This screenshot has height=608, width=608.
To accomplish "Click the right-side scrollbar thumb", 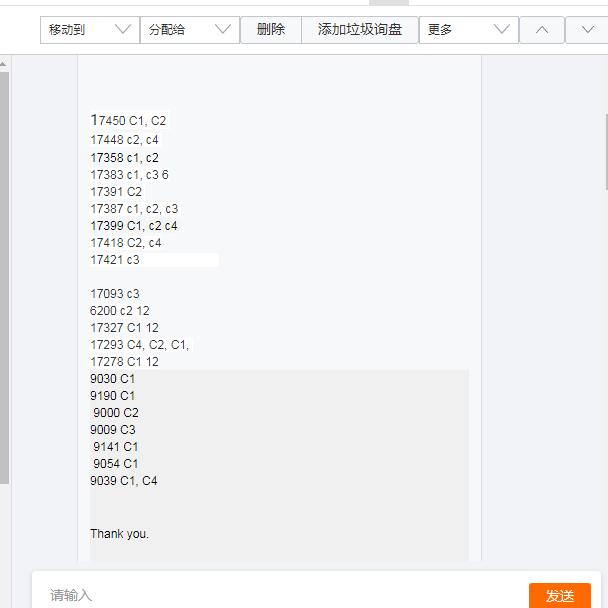I will click(x=606, y=152).
